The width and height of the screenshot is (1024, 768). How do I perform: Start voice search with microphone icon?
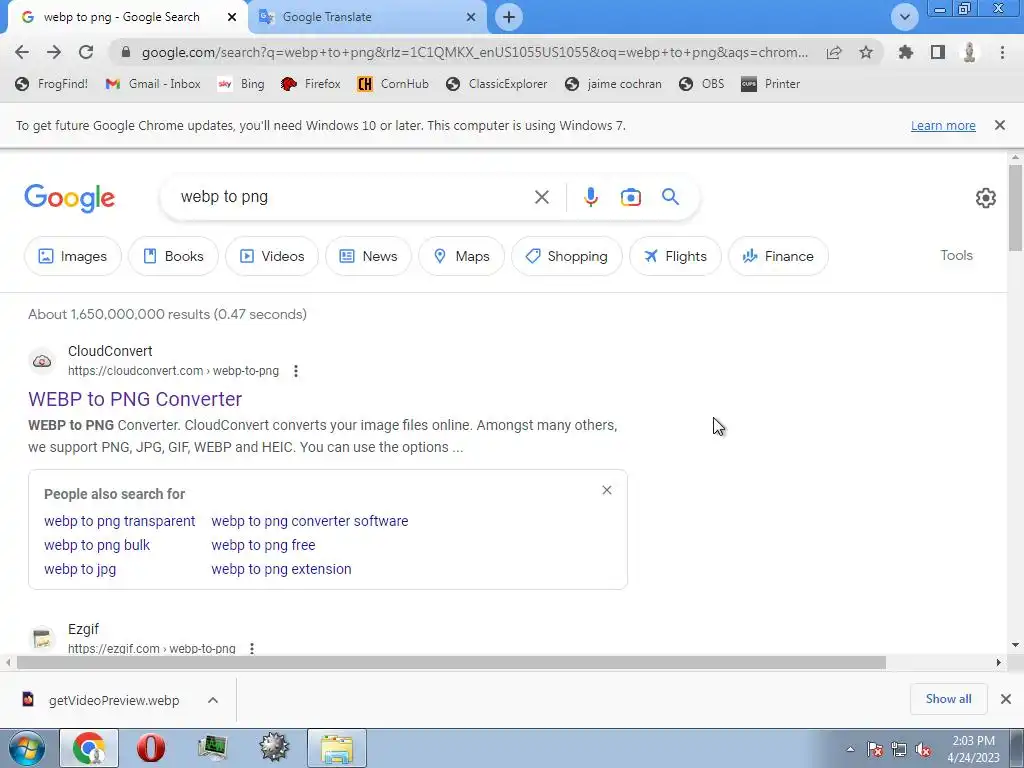pos(590,197)
